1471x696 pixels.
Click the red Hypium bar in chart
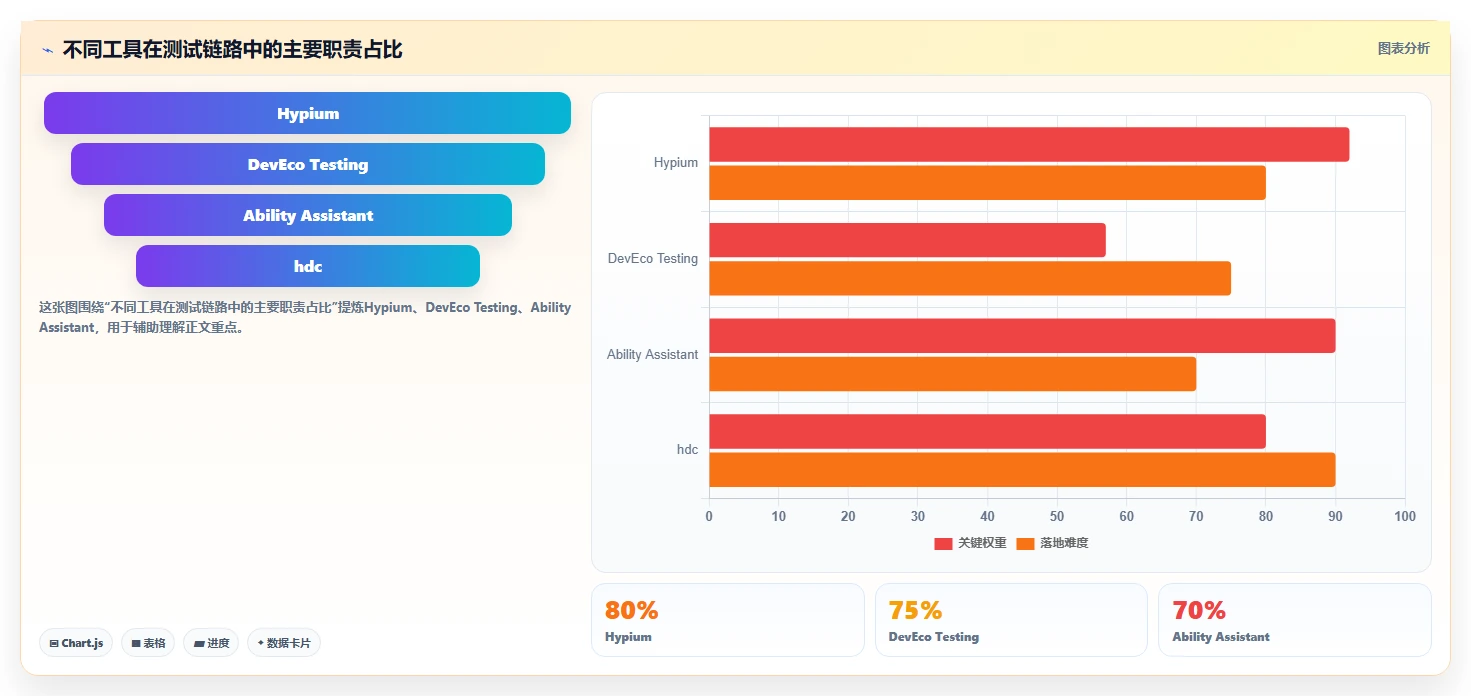1029,144
